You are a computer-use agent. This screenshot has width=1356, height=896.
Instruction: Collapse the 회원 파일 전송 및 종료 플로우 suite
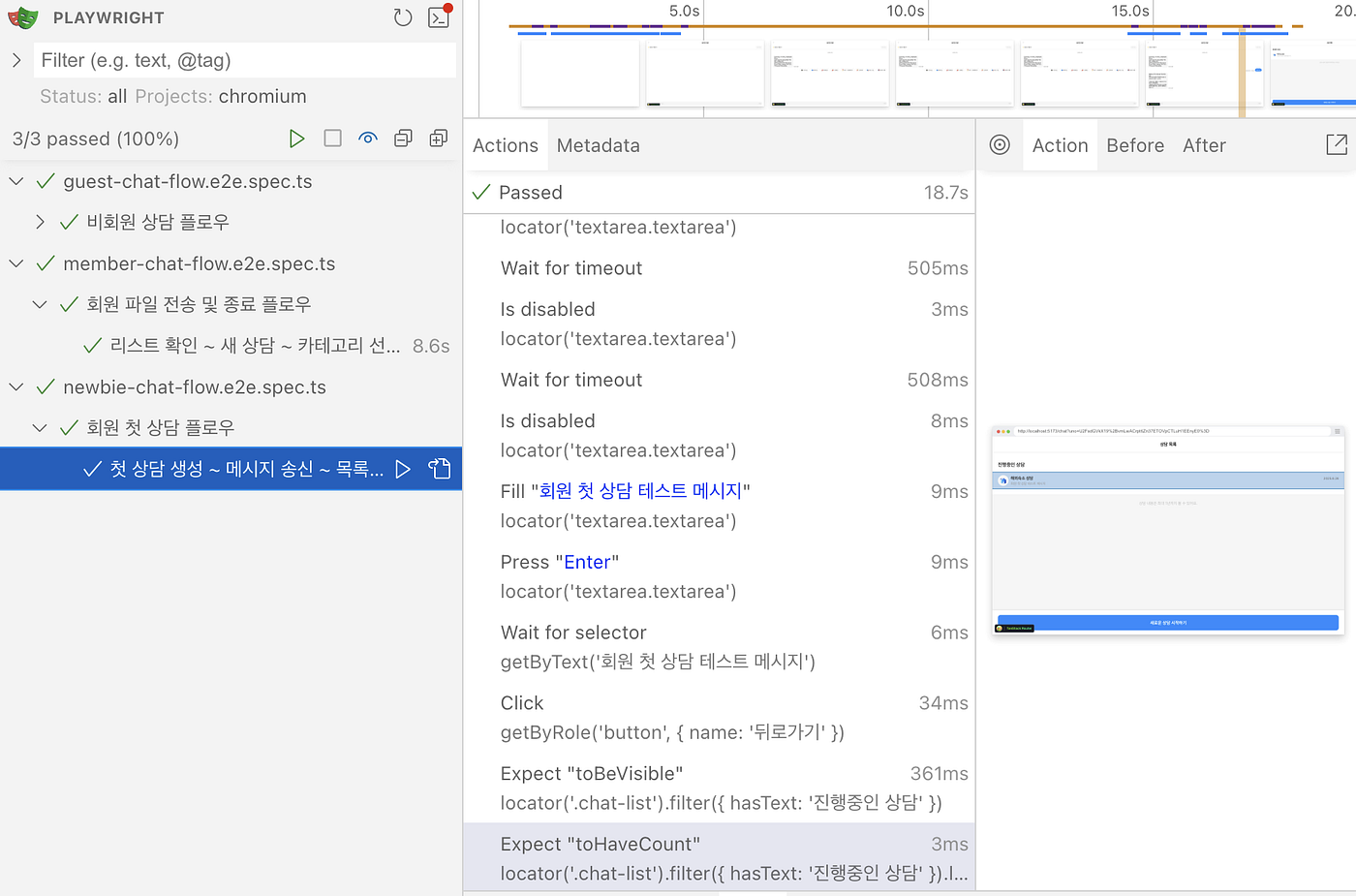pyautogui.click(x=40, y=304)
